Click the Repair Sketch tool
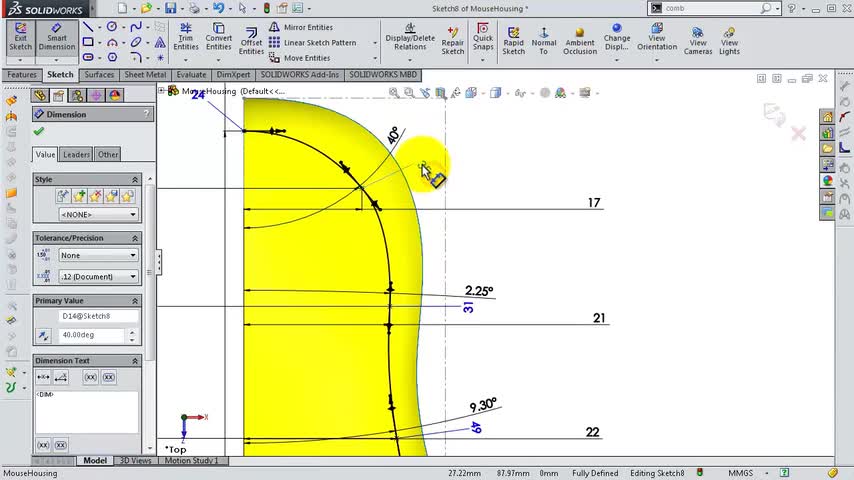The image size is (854, 480). coord(453,41)
